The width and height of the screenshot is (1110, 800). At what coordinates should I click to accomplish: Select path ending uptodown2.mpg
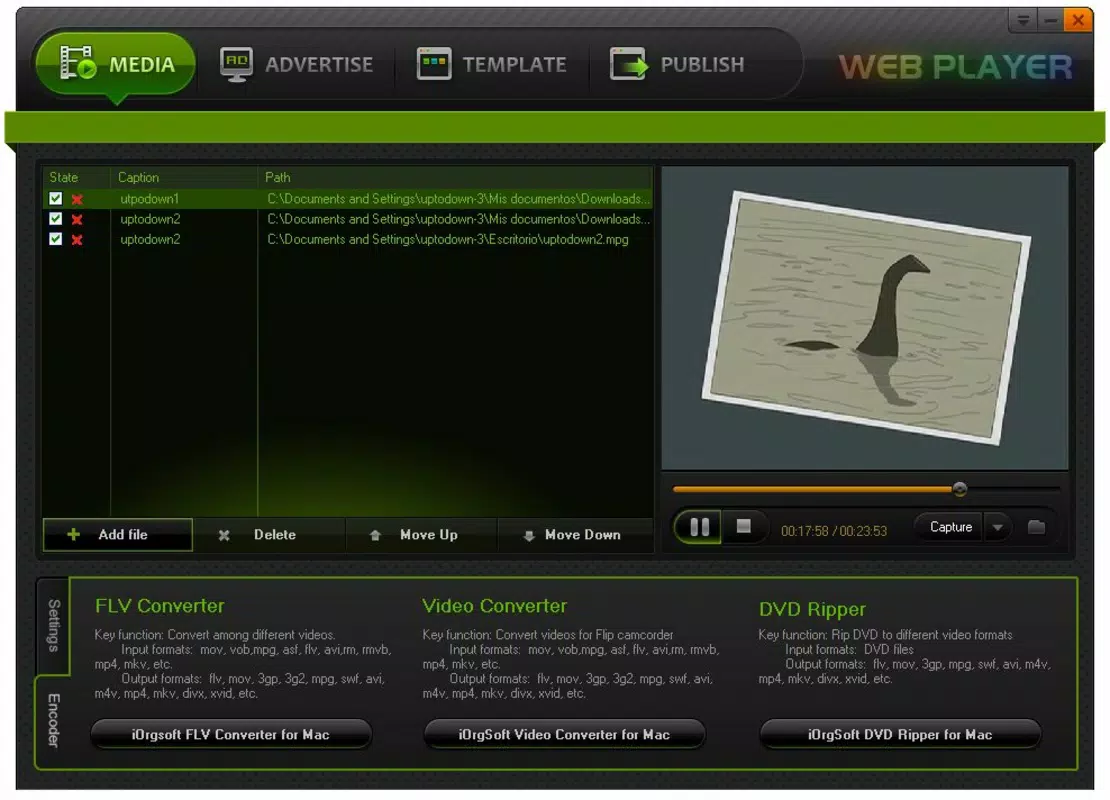pos(447,239)
